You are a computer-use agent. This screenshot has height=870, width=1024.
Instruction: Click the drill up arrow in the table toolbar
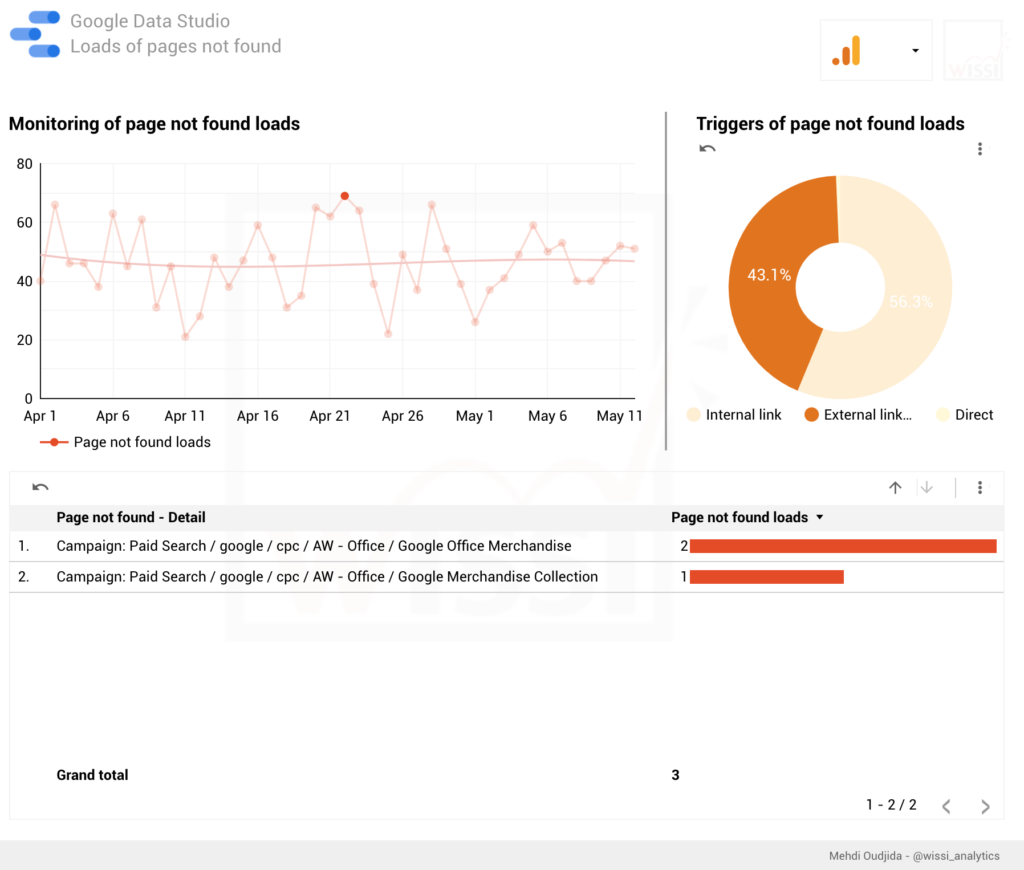coord(895,487)
